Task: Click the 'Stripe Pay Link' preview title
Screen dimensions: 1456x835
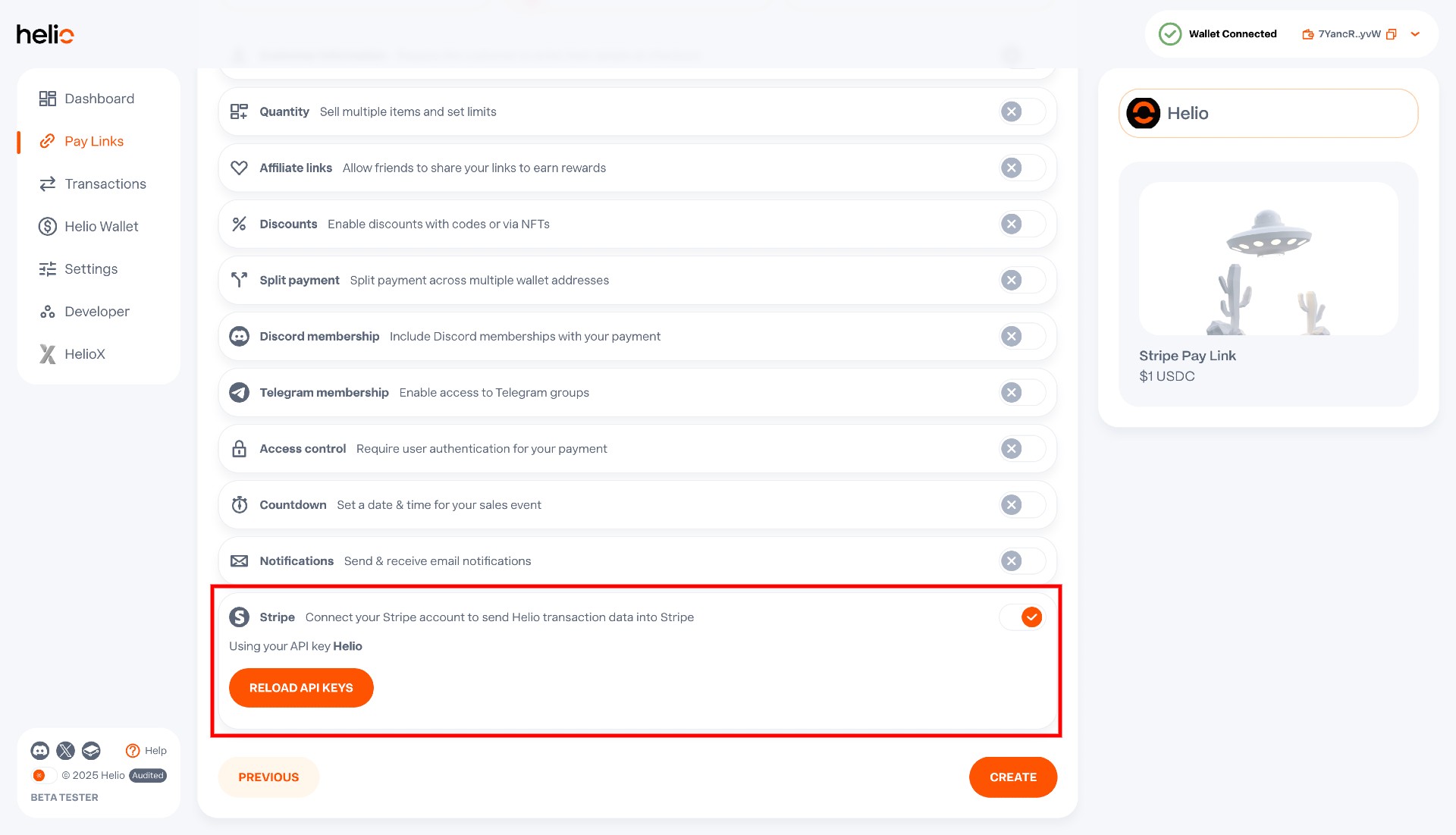Action: click(x=1187, y=356)
